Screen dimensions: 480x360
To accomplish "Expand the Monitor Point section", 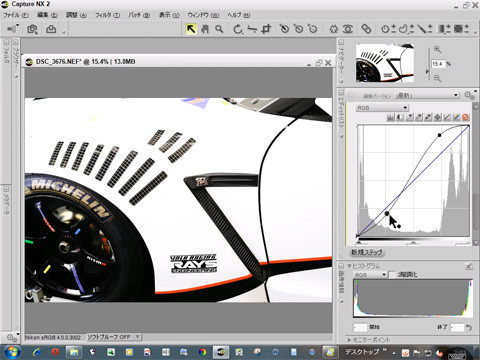I will tap(349, 340).
